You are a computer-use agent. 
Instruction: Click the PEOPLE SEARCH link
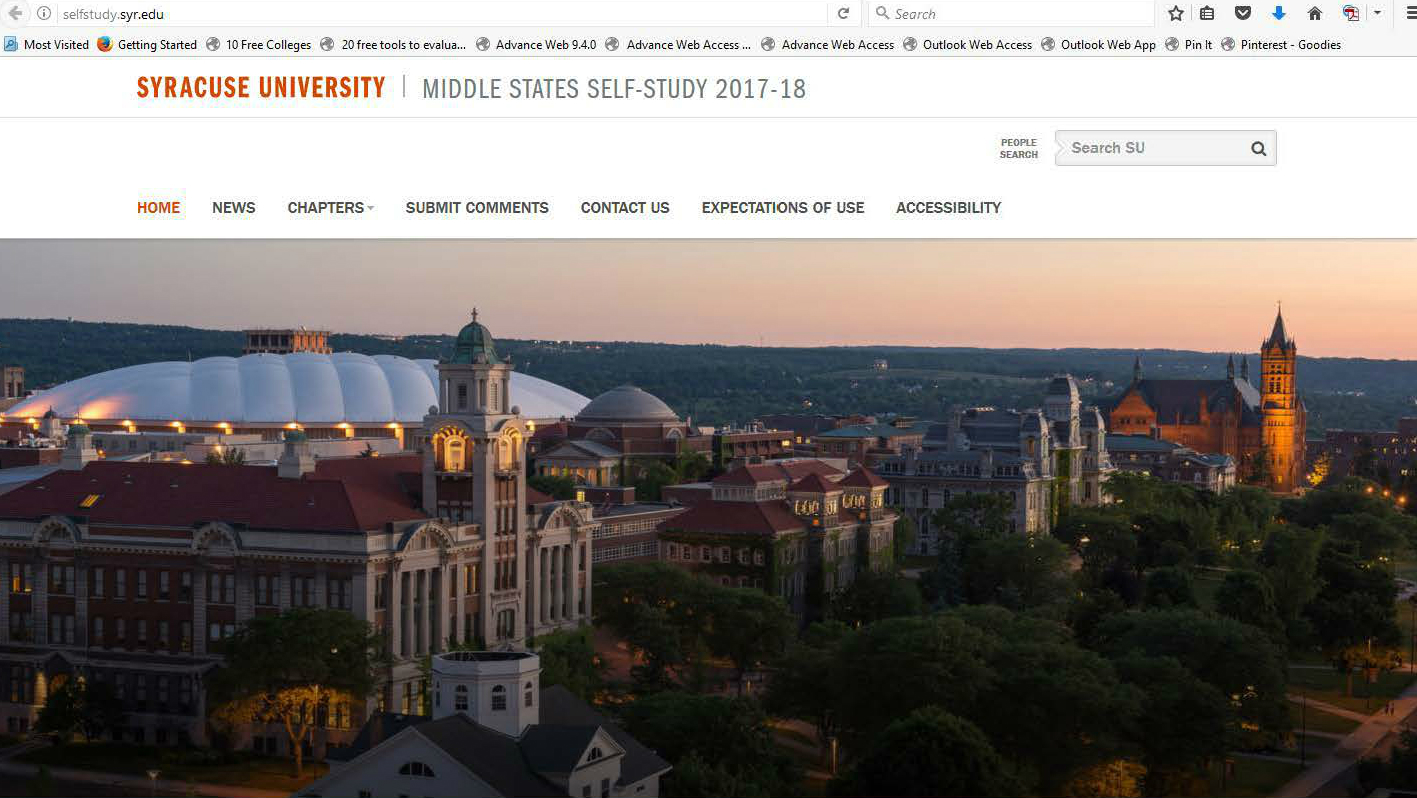click(x=1019, y=149)
